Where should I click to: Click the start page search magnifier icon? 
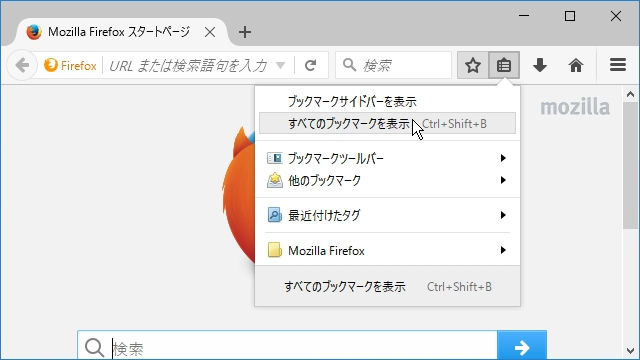[x=94, y=348]
